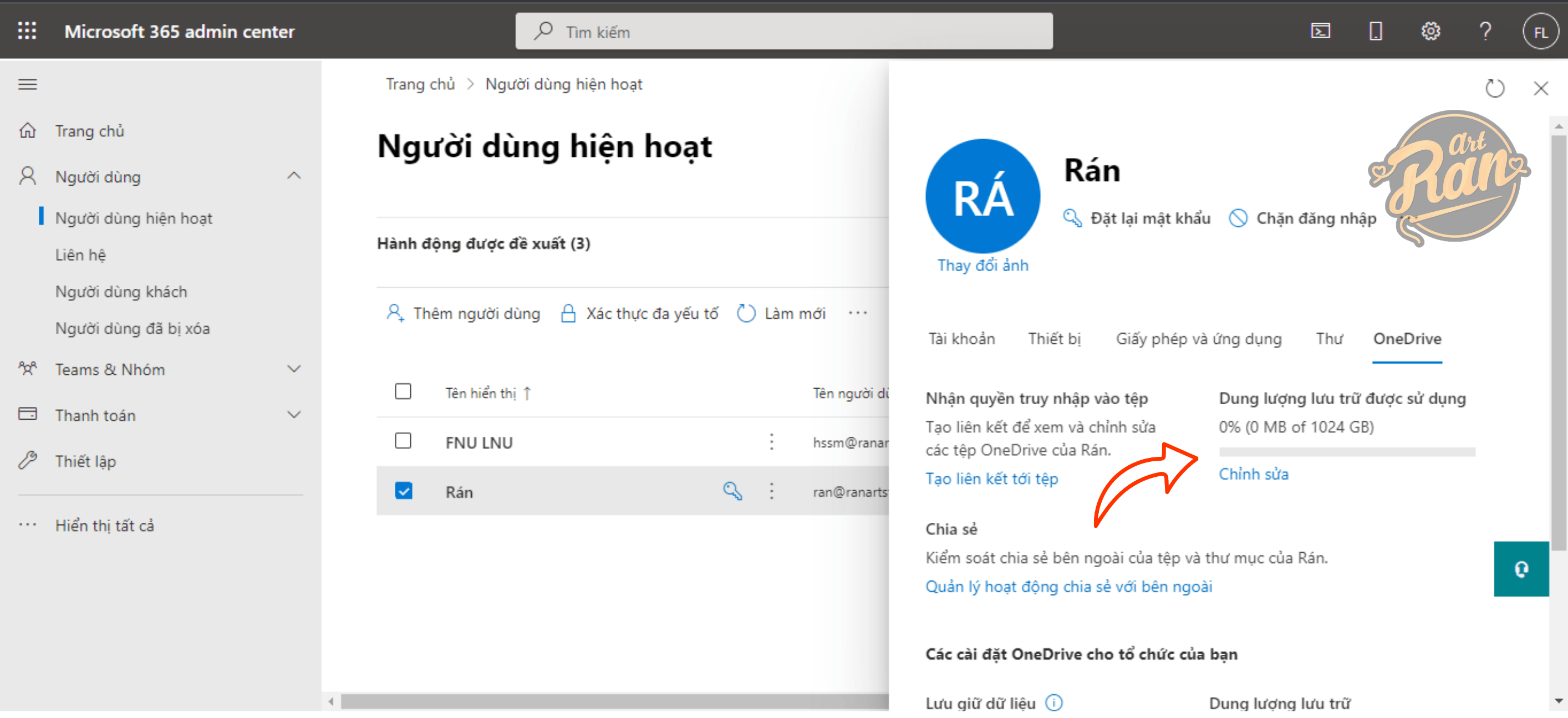Click the Thay đổi ảnh link
The width and height of the screenshot is (1568, 718).
coord(982,265)
